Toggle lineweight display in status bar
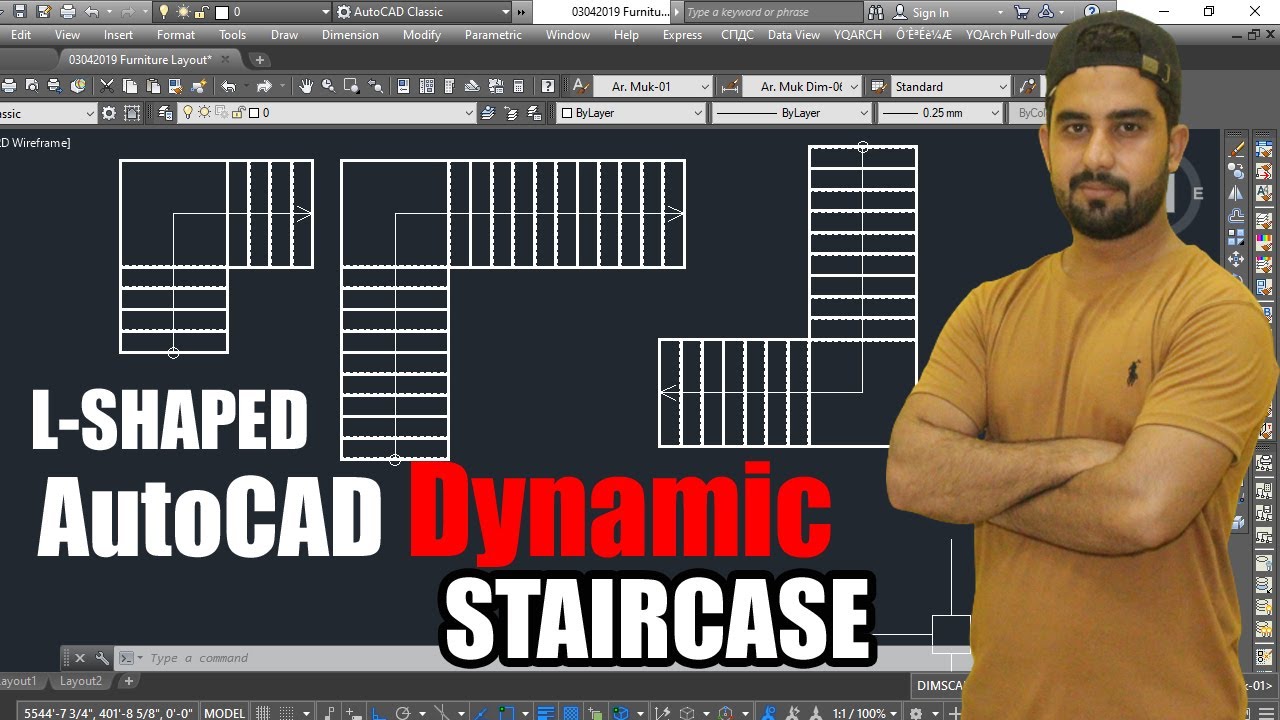The height and width of the screenshot is (720, 1280). 546,713
